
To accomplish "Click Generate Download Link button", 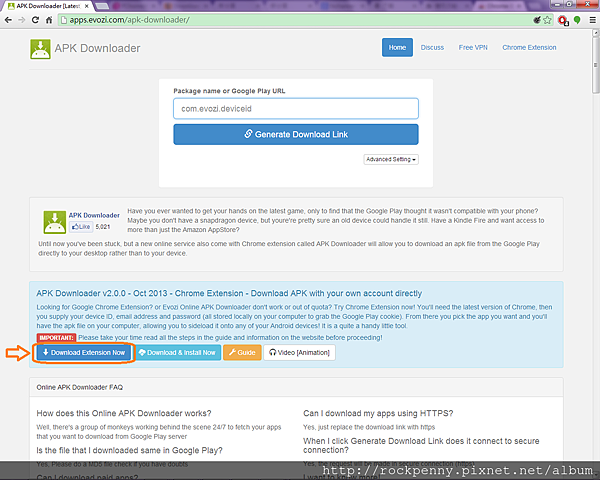I will pyautogui.click(x=296, y=134).
